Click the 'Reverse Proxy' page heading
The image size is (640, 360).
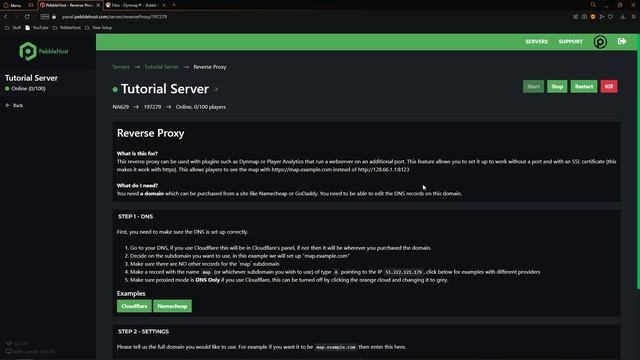point(151,133)
